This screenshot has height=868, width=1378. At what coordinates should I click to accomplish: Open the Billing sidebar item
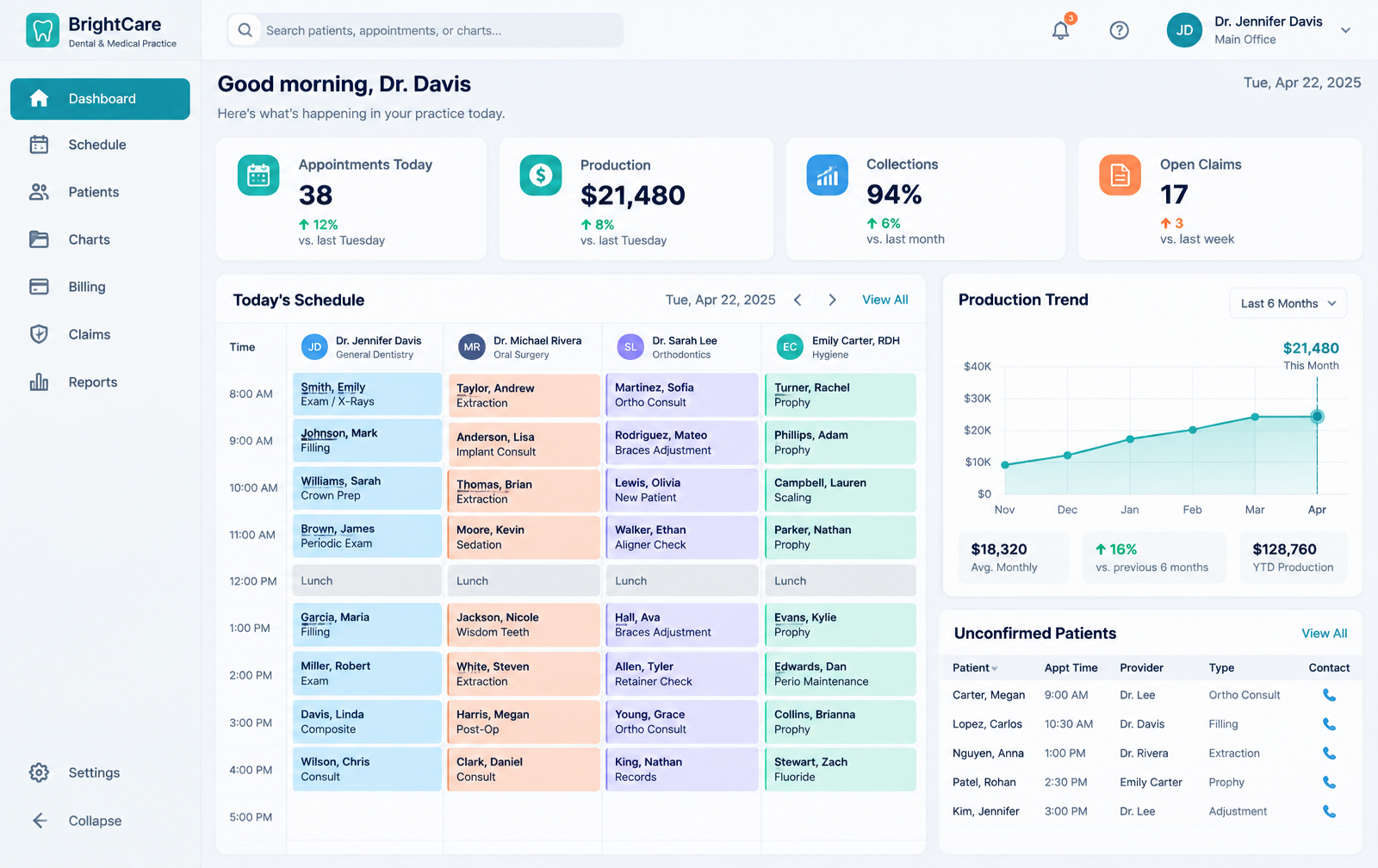(x=100, y=287)
